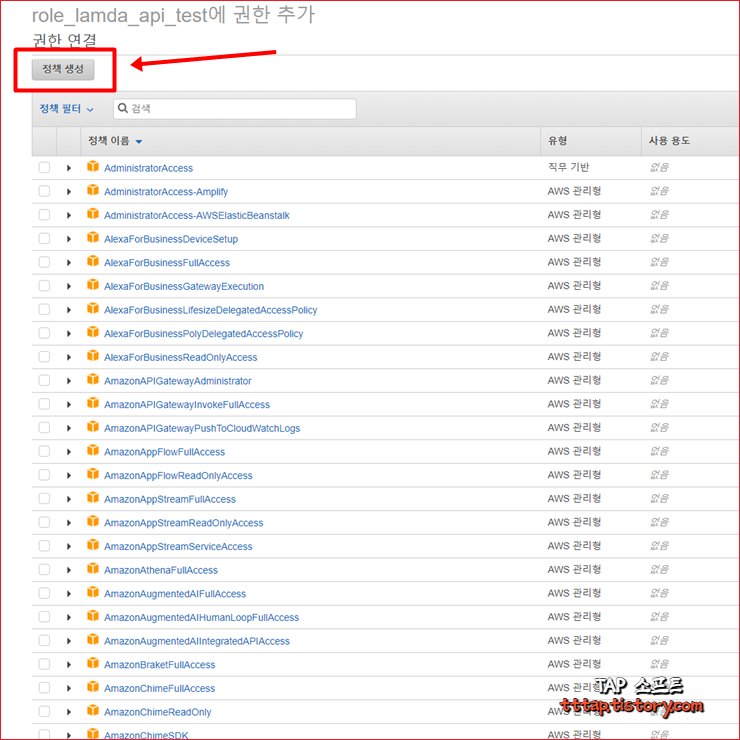Open the AdministratorAccess policy link
The image size is (740, 740).
pos(149,168)
